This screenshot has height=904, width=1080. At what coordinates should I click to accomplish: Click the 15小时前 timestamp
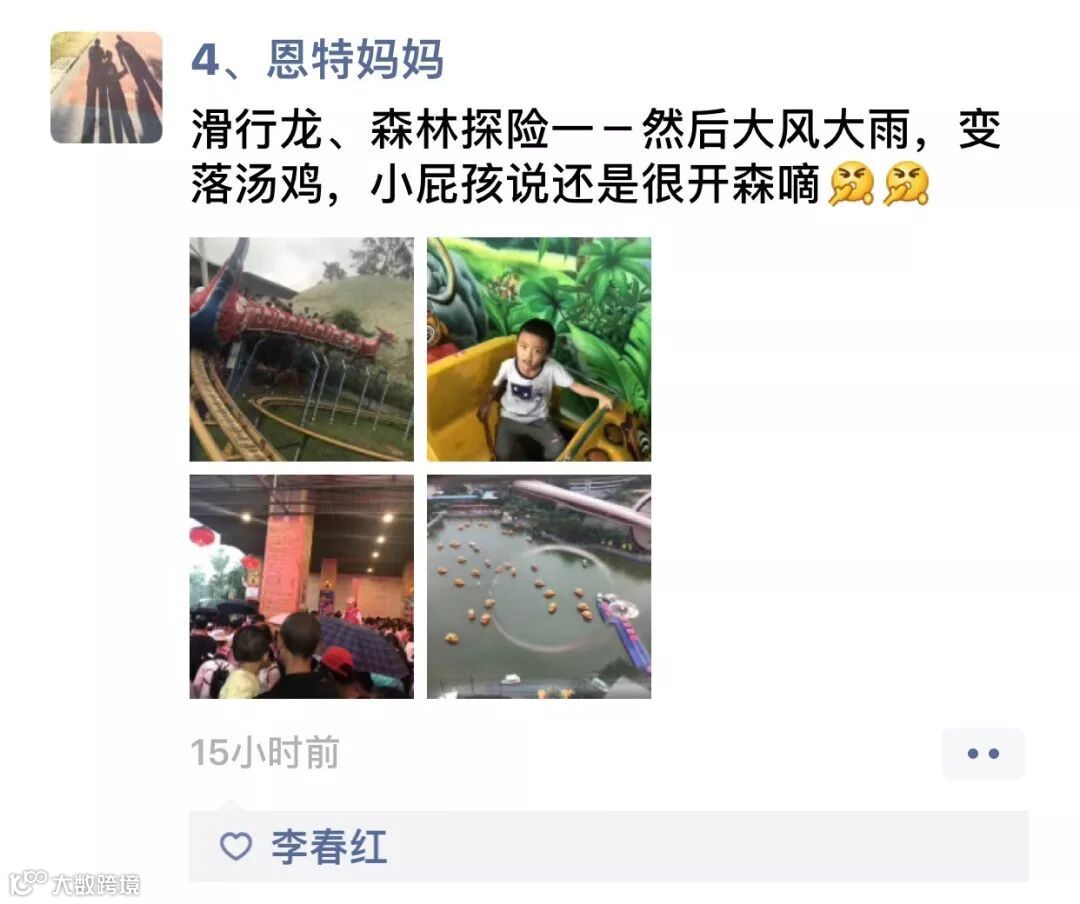(x=264, y=752)
